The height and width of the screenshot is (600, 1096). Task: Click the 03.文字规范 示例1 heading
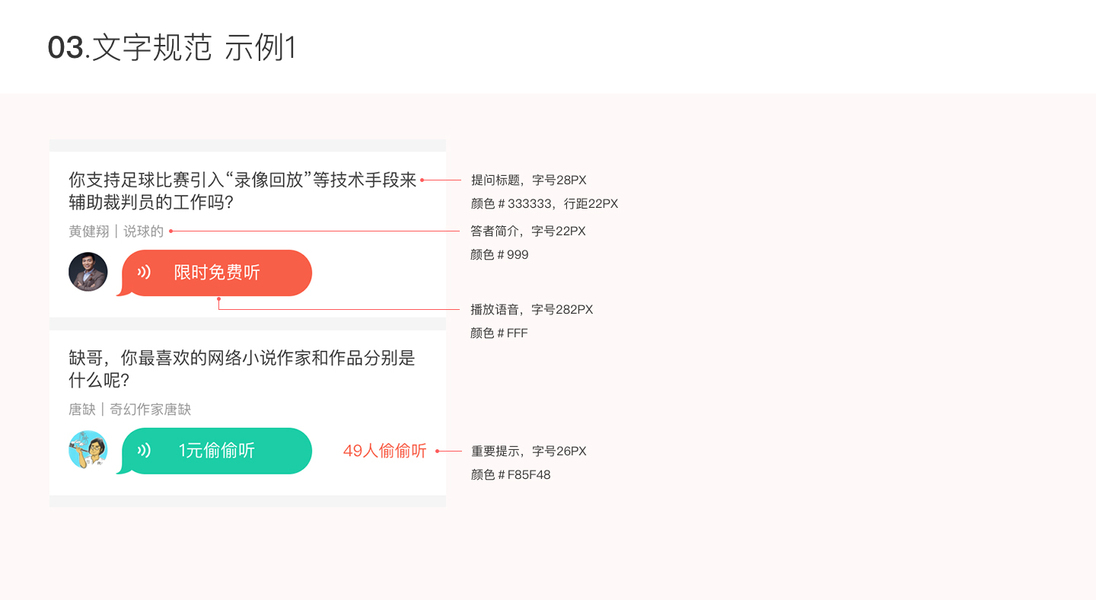[172, 48]
